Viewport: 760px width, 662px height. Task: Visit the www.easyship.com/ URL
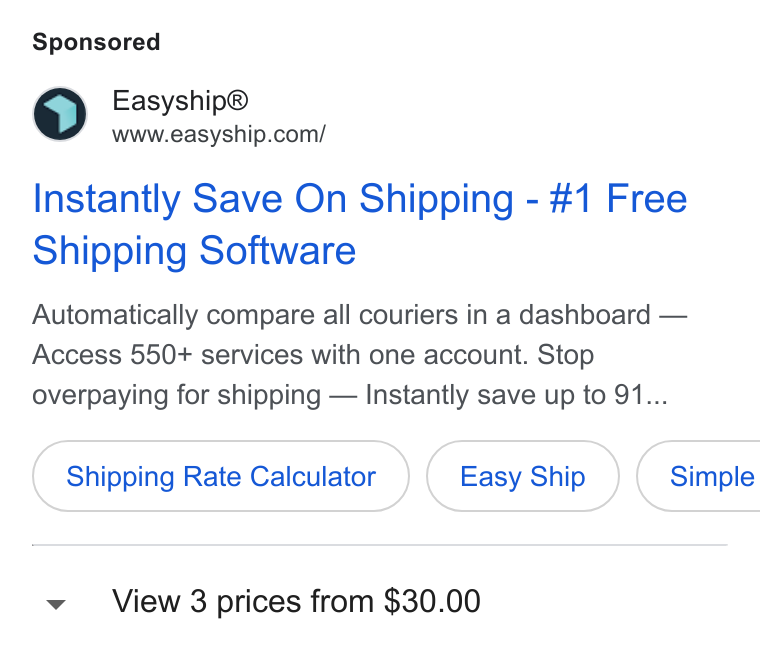[x=219, y=134]
